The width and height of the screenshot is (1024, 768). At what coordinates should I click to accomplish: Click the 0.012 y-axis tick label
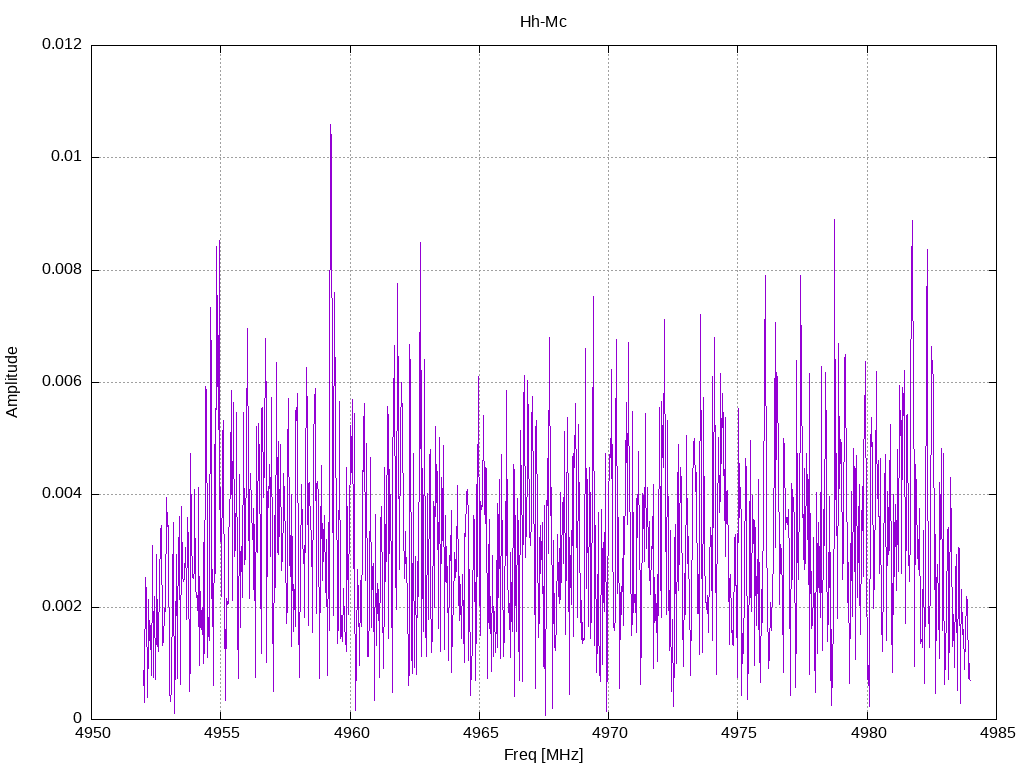coord(62,44)
